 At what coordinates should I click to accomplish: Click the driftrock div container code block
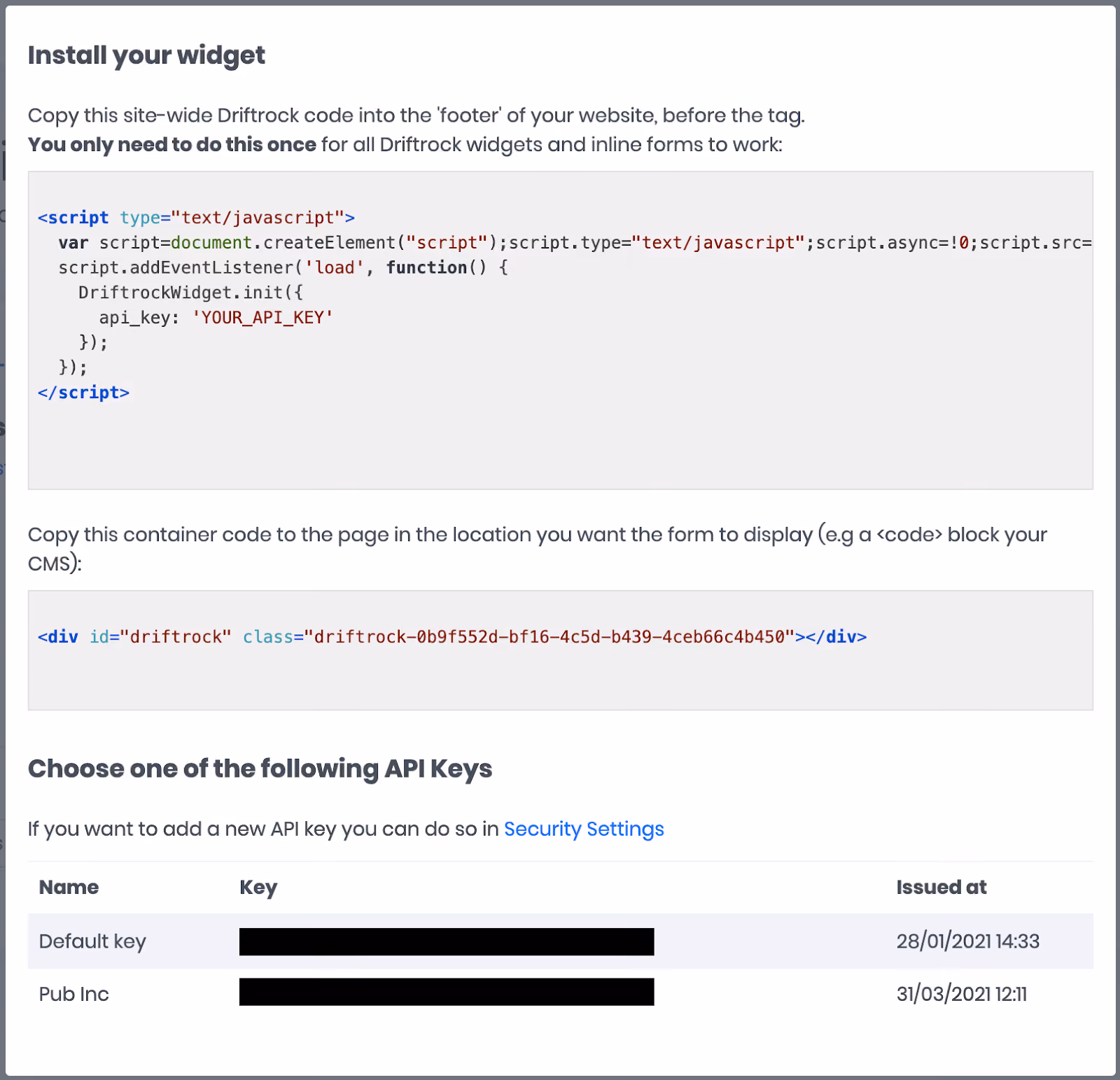(x=560, y=650)
